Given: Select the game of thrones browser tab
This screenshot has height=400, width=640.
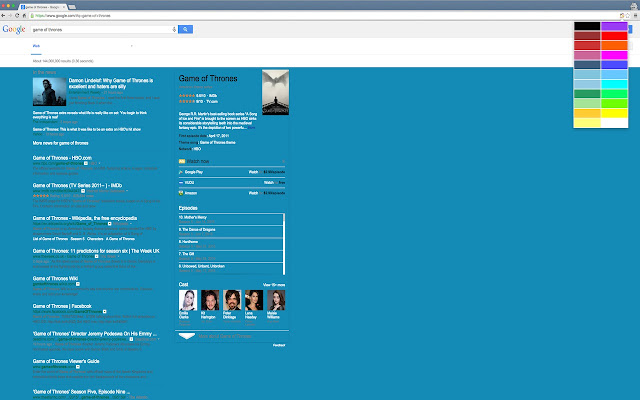Looking at the screenshot, I should 42,7.
